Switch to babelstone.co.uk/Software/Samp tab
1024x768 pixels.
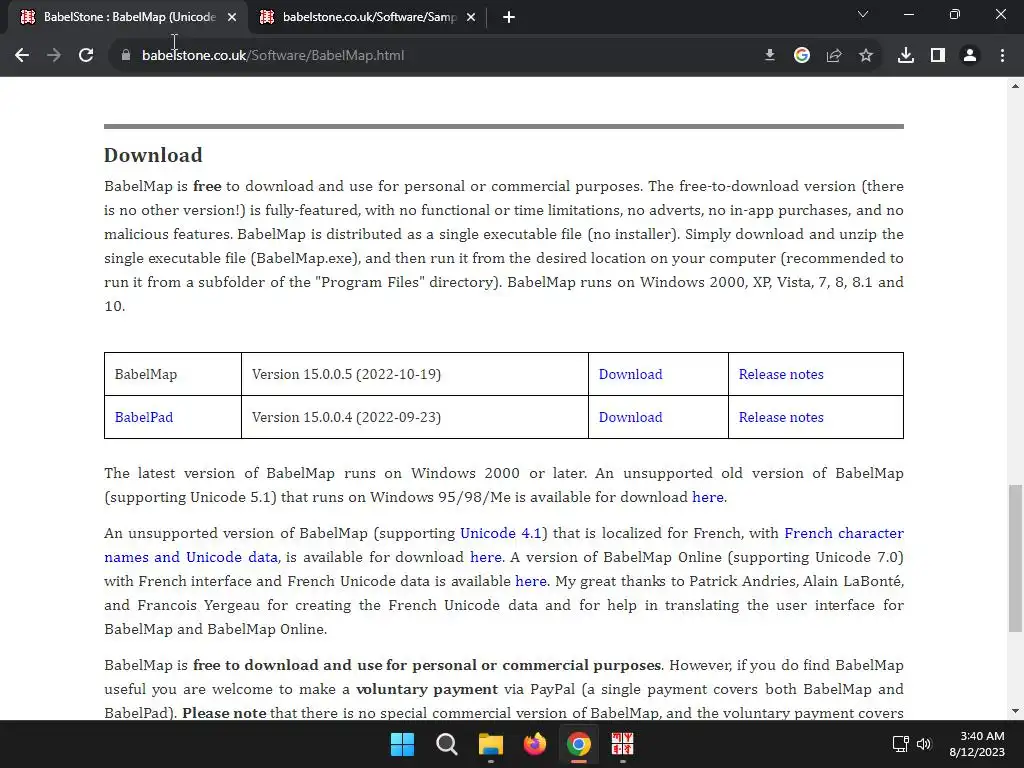click(x=368, y=17)
